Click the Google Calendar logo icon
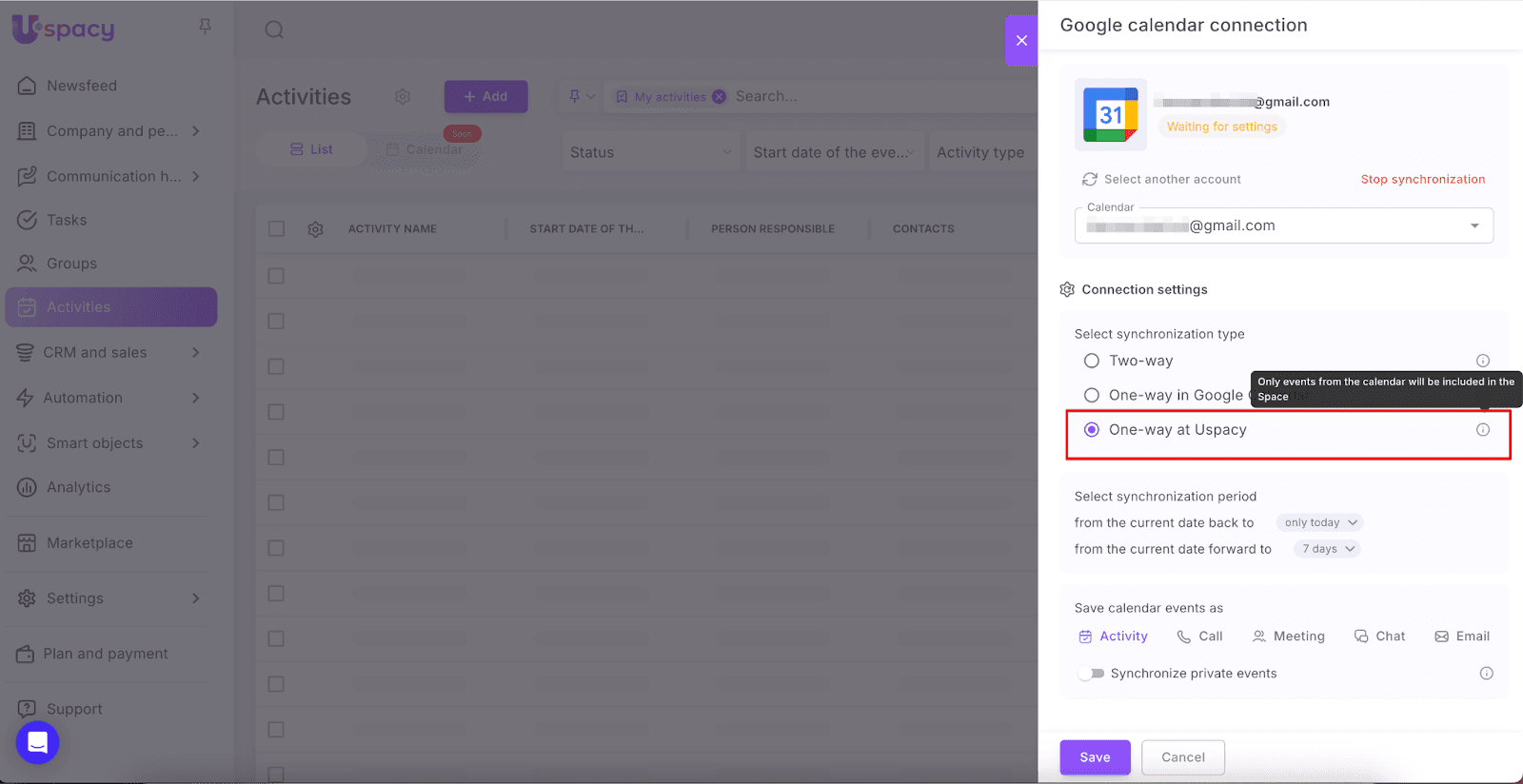This screenshot has height=784, width=1523. pos(1111,115)
